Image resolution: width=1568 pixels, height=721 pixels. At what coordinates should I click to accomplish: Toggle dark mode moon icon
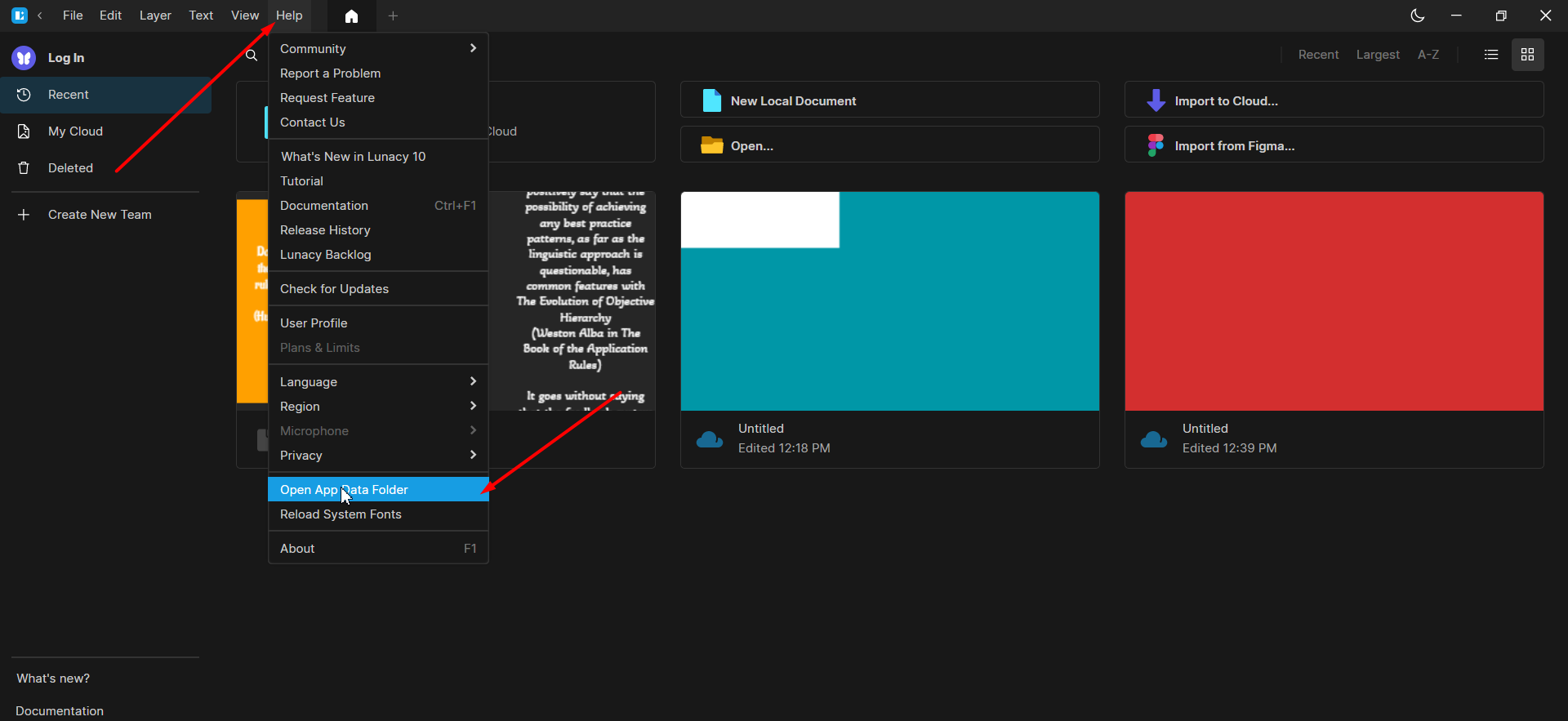tap(1418, 16)
